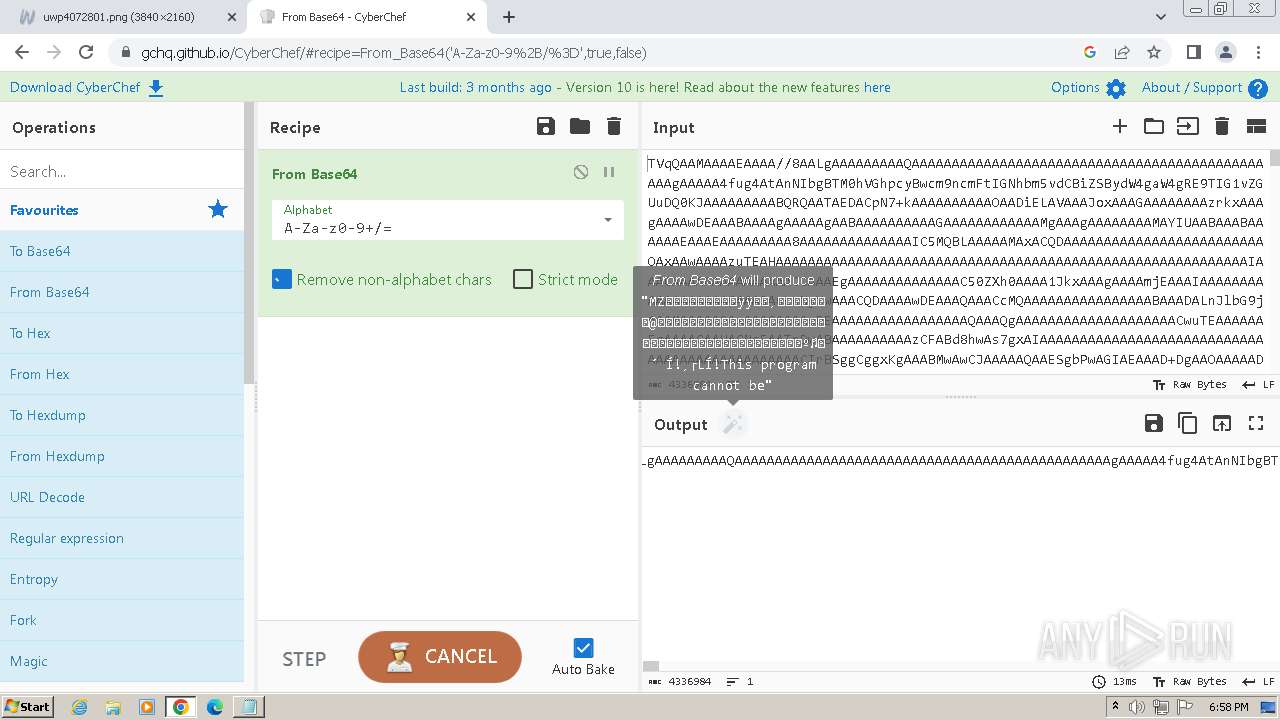
Task: Expand the Alphabet dropdown
Action: [607, 220]
